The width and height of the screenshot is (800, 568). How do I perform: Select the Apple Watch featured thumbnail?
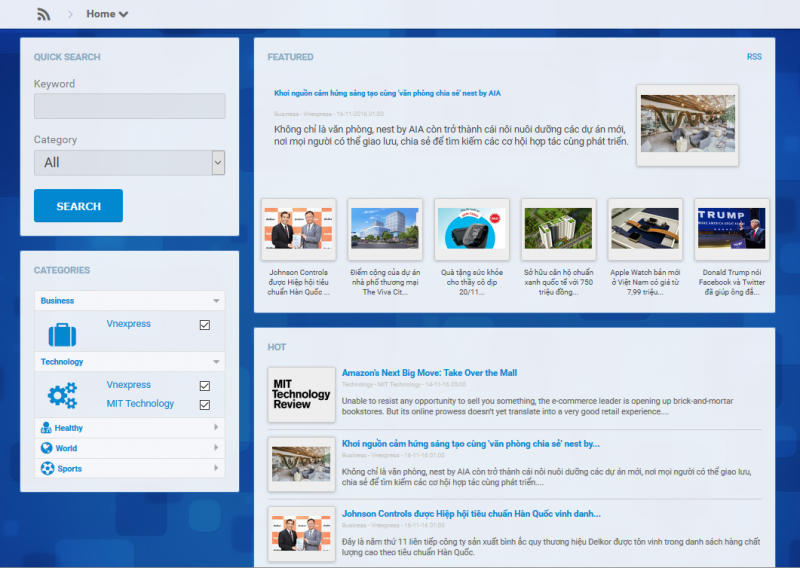click(x=645, y=229)
